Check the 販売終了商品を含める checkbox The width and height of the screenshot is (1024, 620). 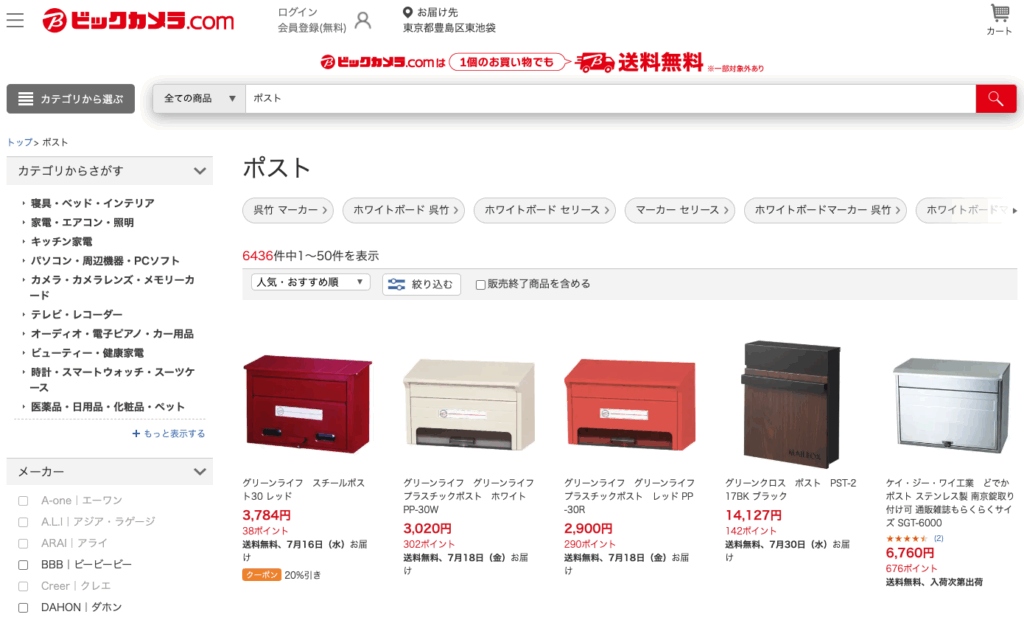tap(481, 285)
